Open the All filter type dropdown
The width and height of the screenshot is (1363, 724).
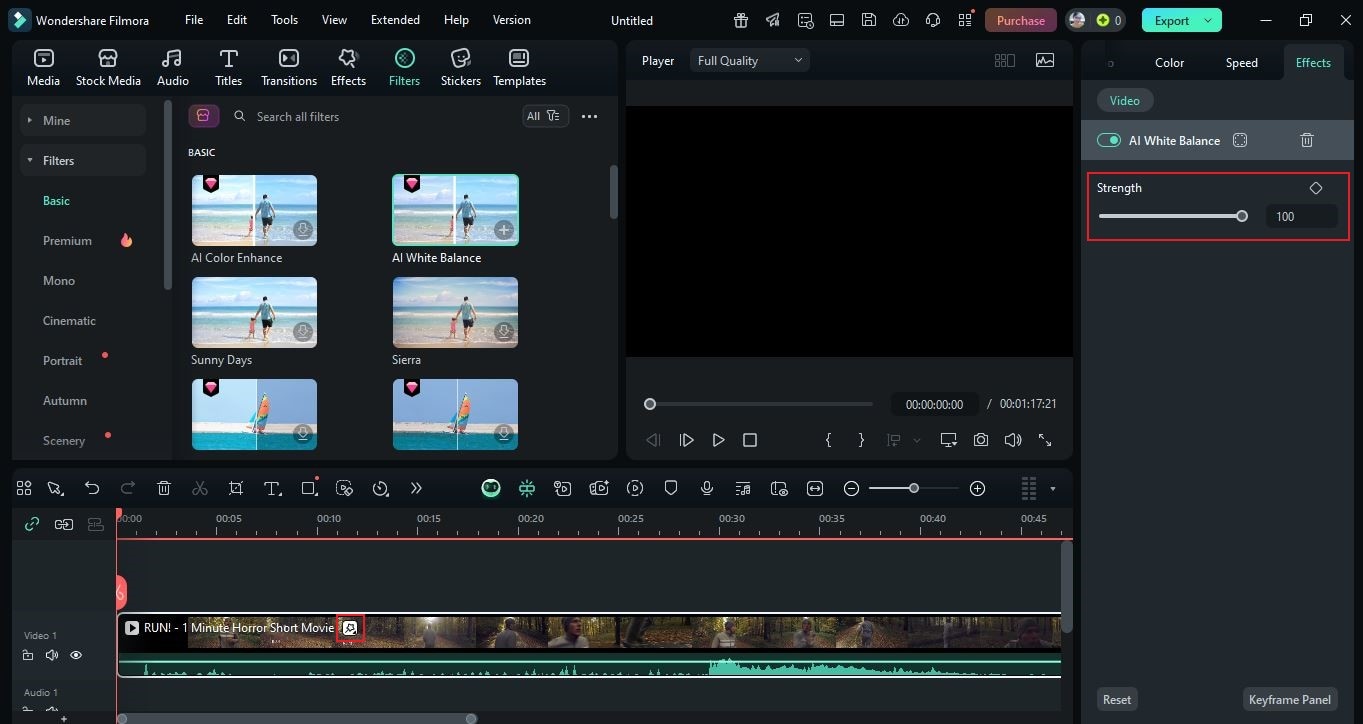[x=543, y=115]
